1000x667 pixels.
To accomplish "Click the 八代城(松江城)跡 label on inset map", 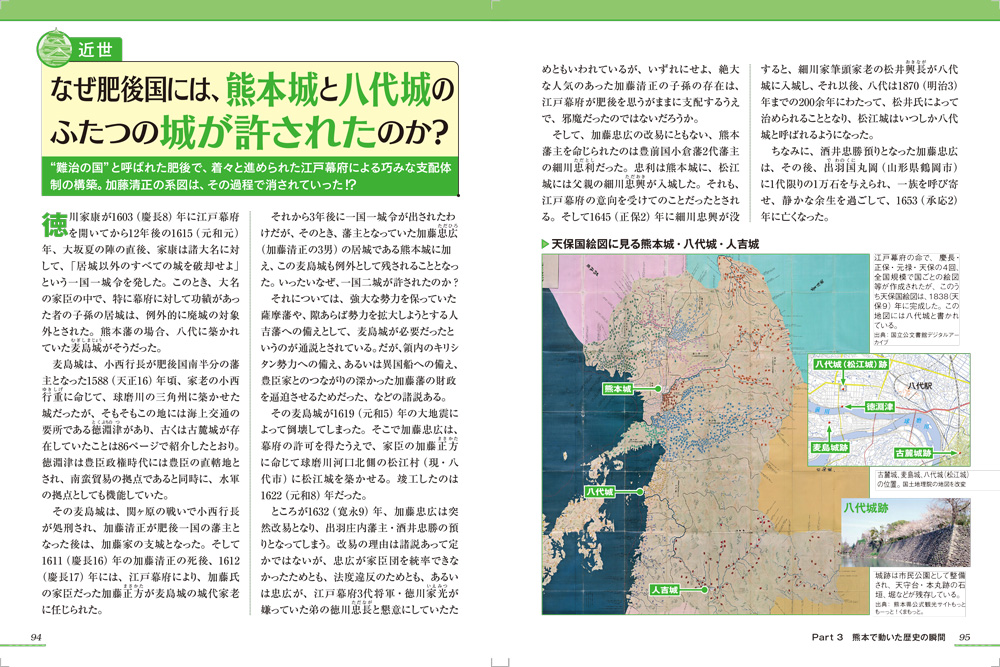I will tap(851, 364).
